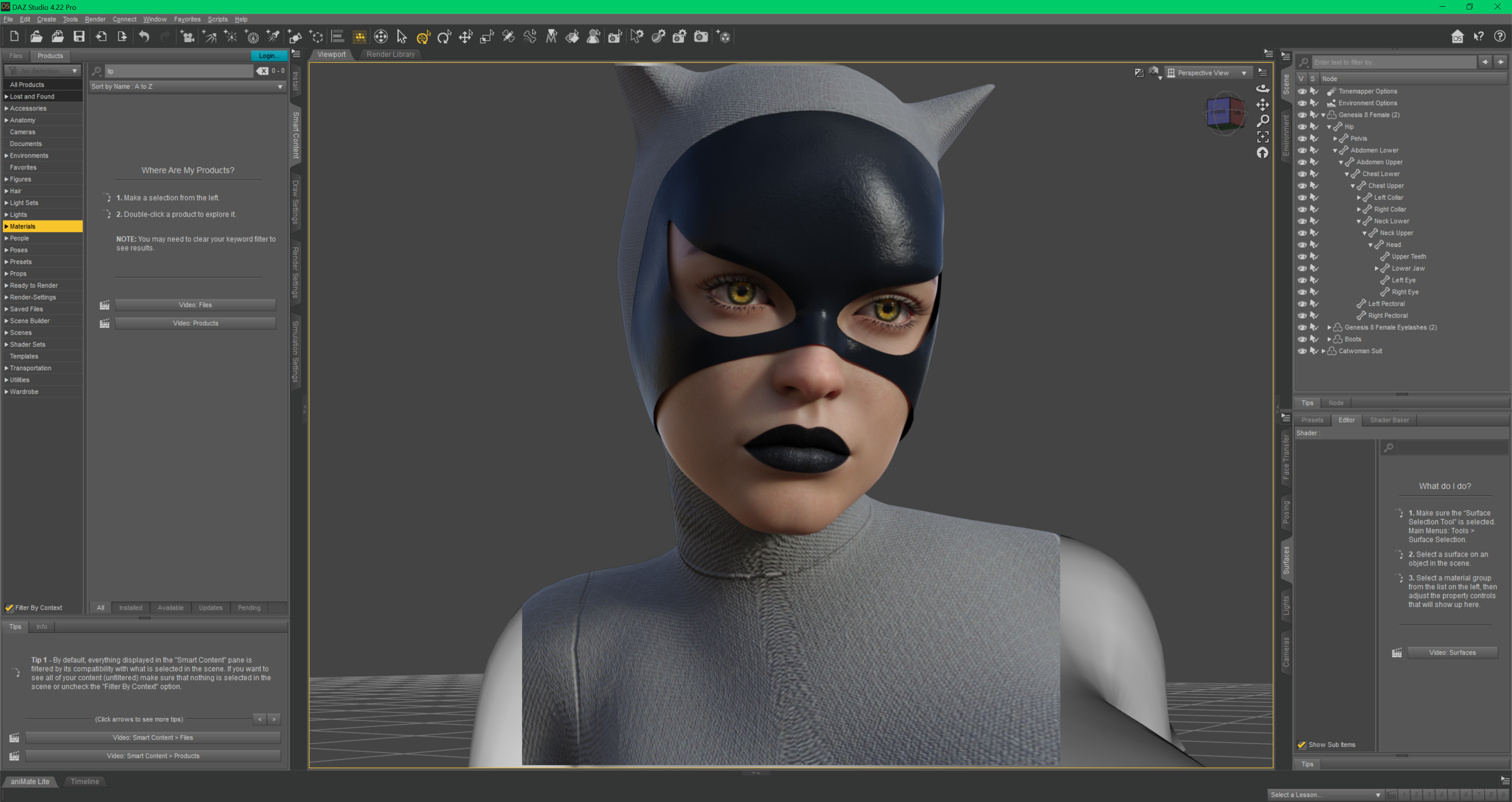The width and height of the screenshot is (1512, 802).
Task: Uncheck the Filter By Context checkbox
Action: (x=9, y=608)
